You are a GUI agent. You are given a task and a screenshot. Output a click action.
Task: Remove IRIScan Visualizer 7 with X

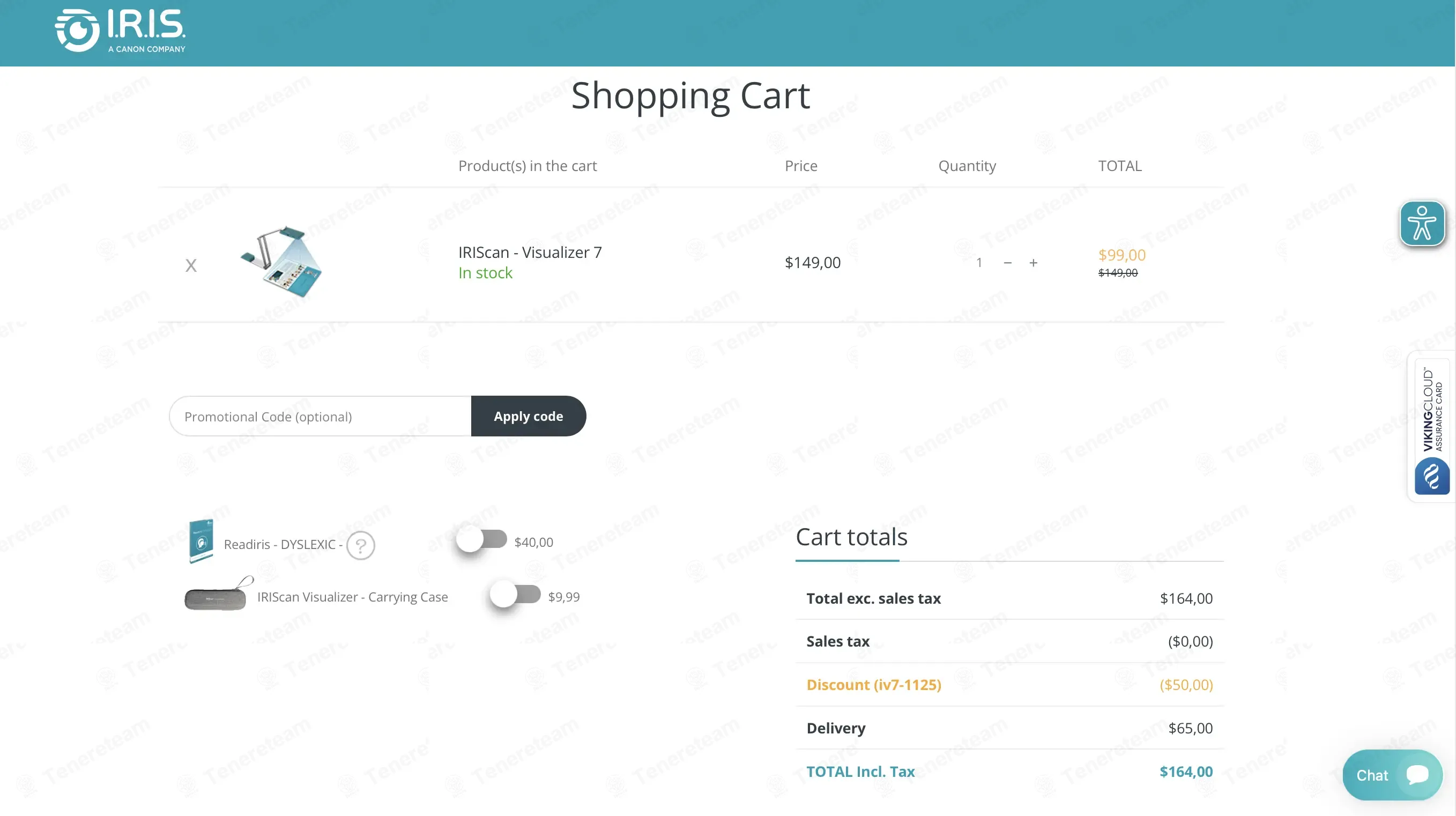[191, 265]
